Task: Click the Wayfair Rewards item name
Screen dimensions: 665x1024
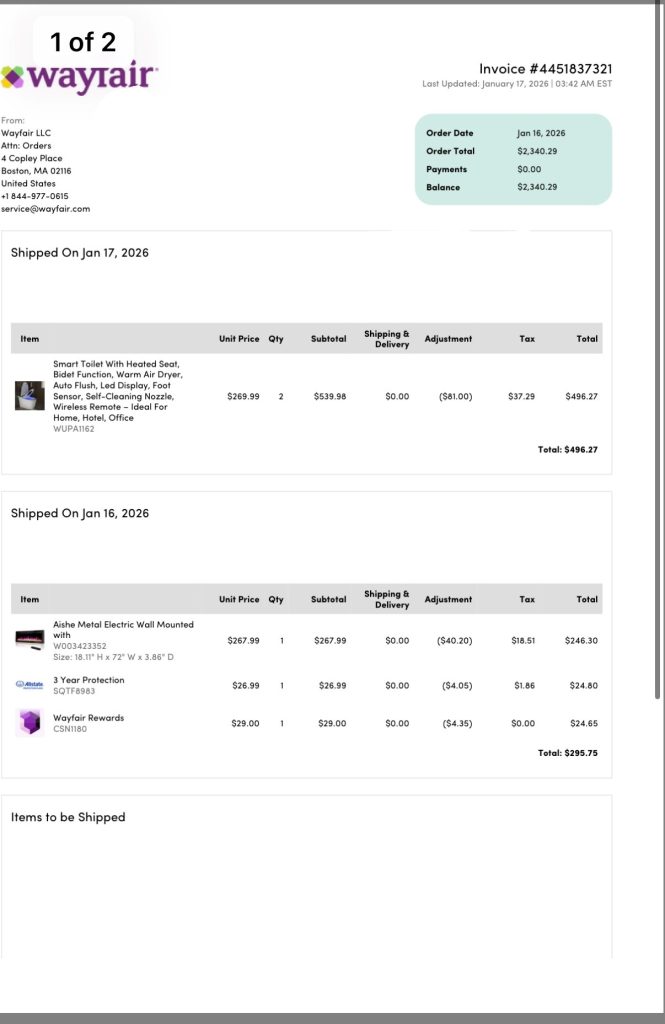Action: click(x=89, y=718)
